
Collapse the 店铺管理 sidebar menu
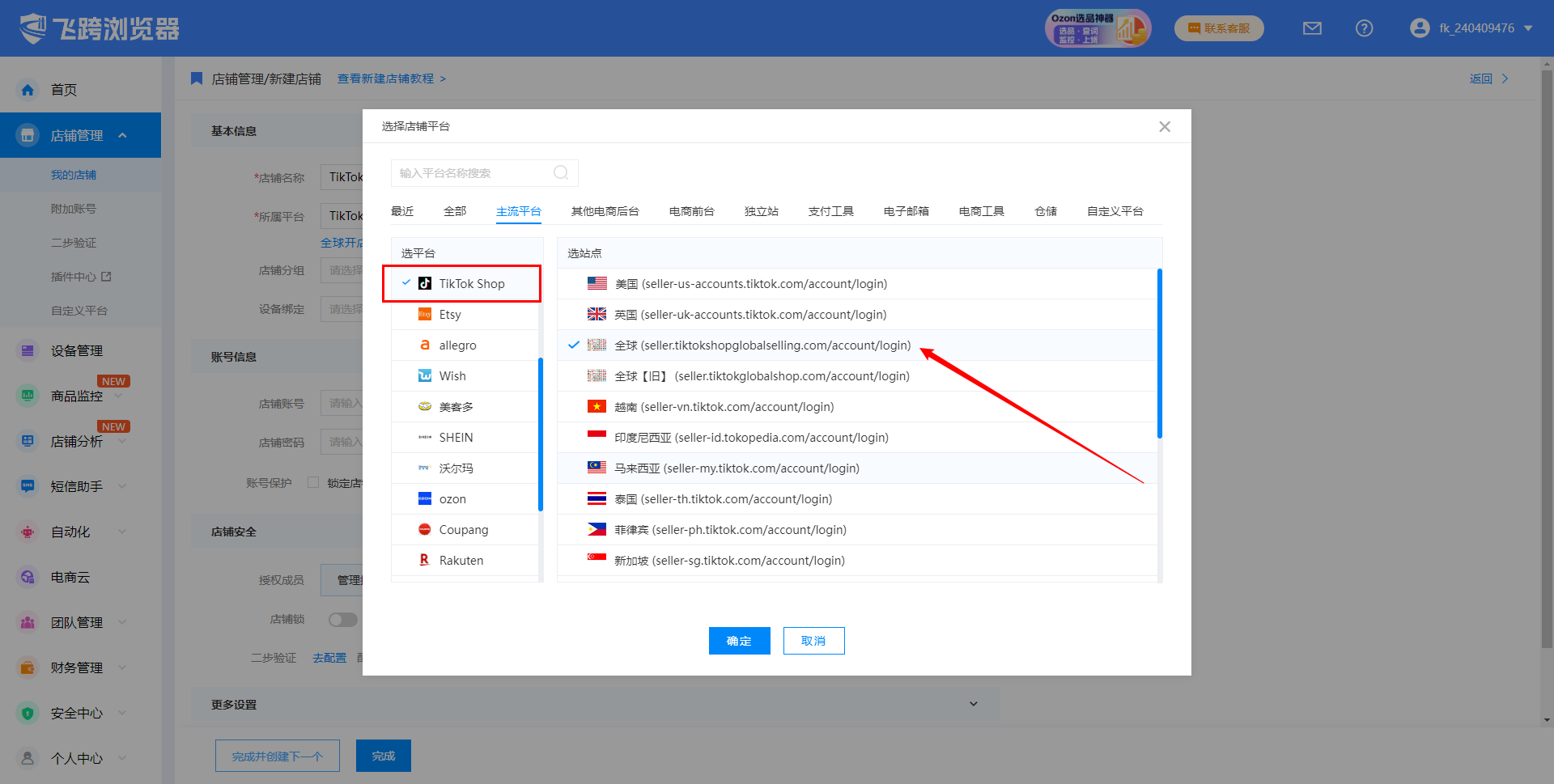click(122, 136)
